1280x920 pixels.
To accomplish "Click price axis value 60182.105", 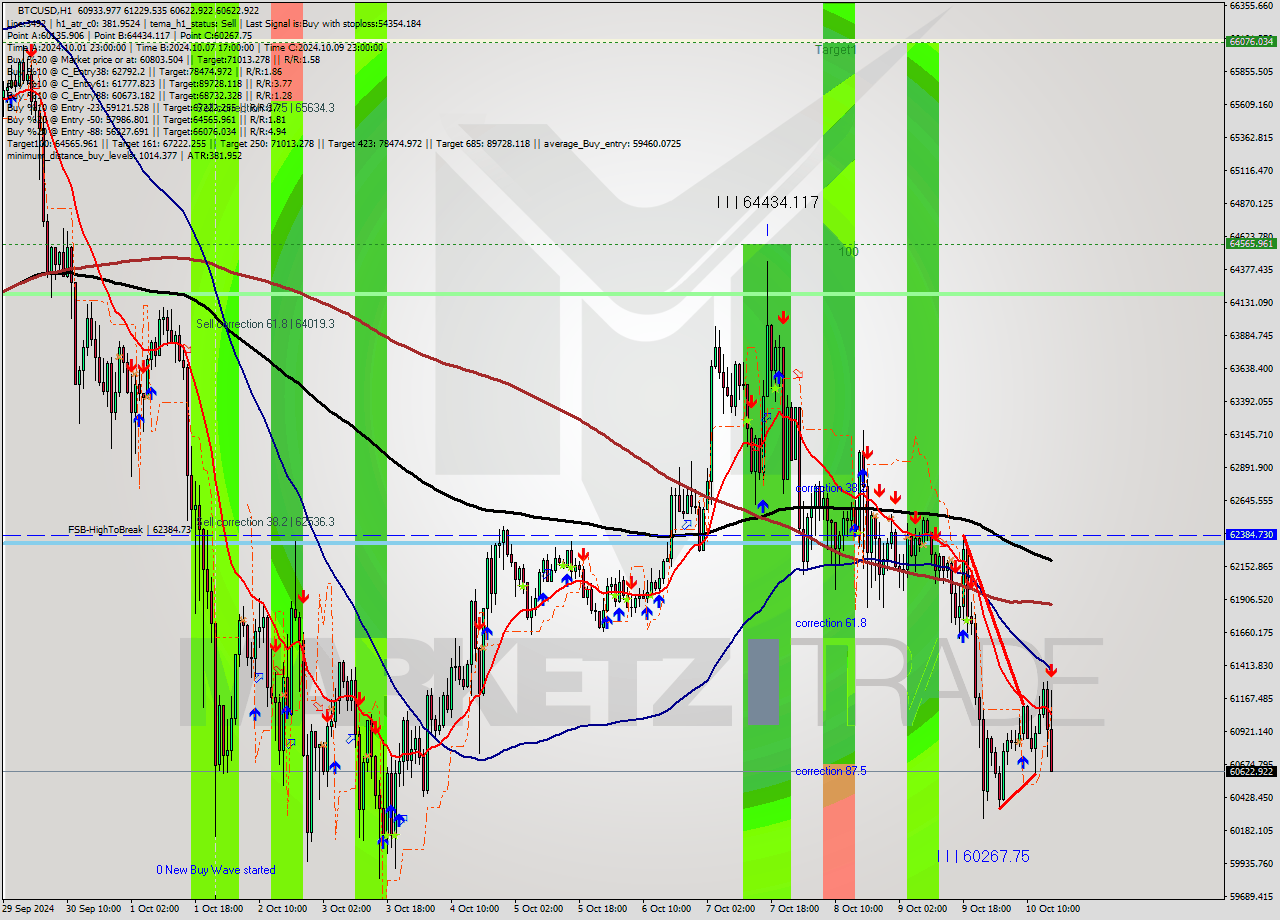I will pos(1251,831).
